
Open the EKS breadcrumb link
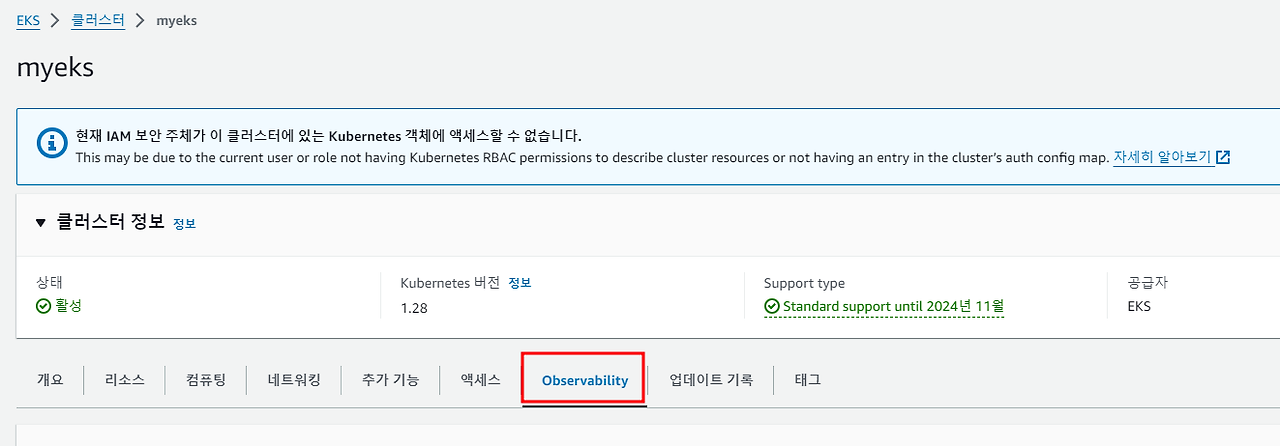tap(28, 20)
